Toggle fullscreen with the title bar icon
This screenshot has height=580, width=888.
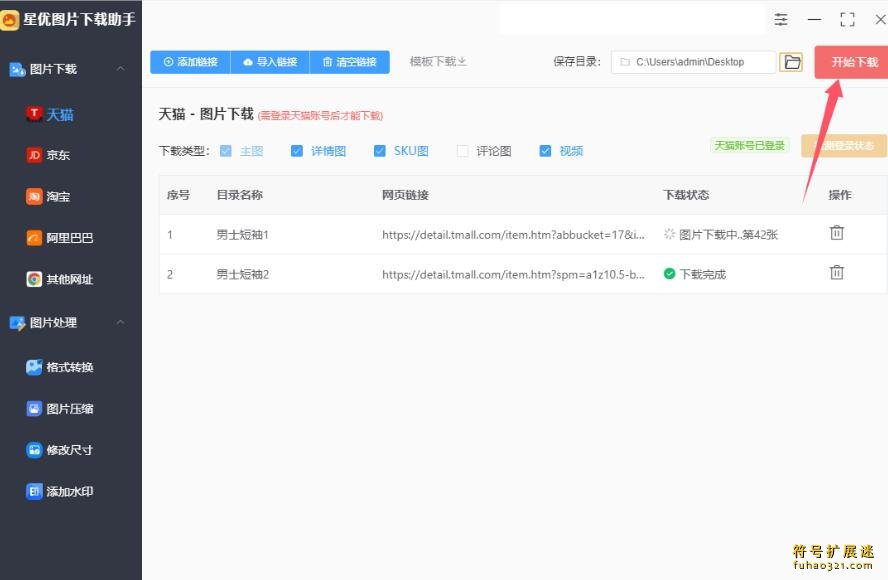coord(847,20)
